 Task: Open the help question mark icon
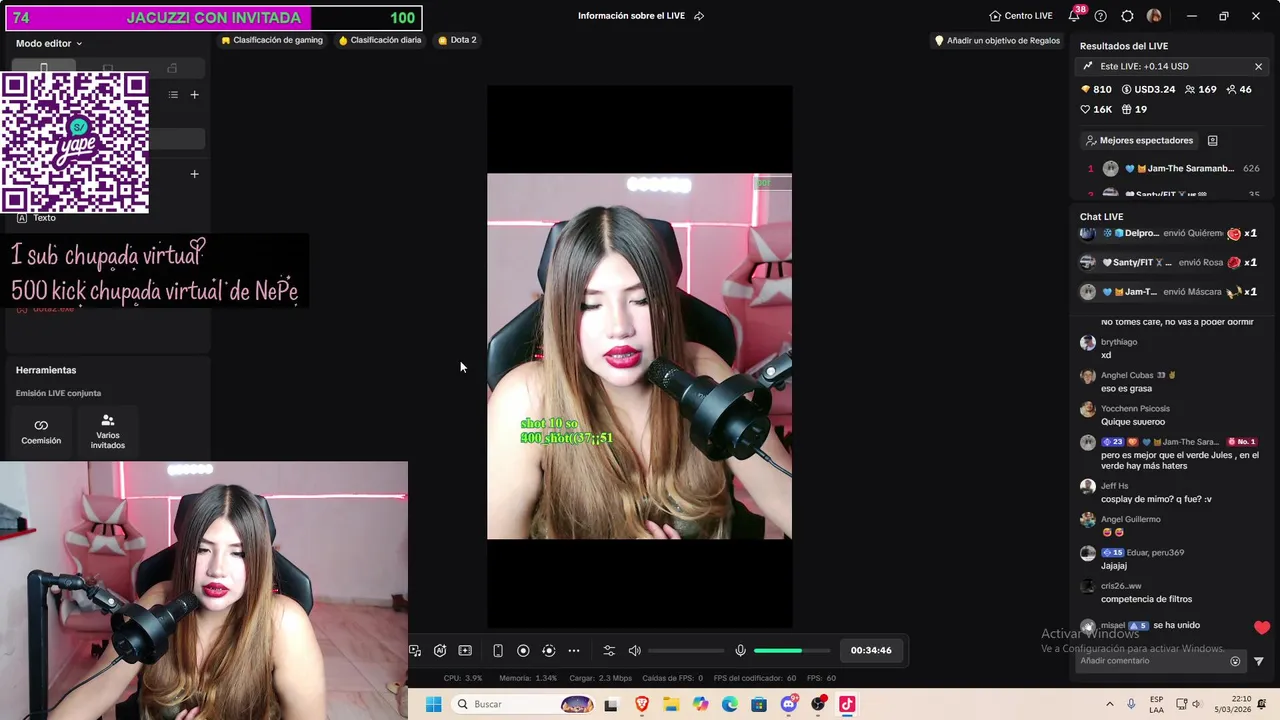[1101, 16]
